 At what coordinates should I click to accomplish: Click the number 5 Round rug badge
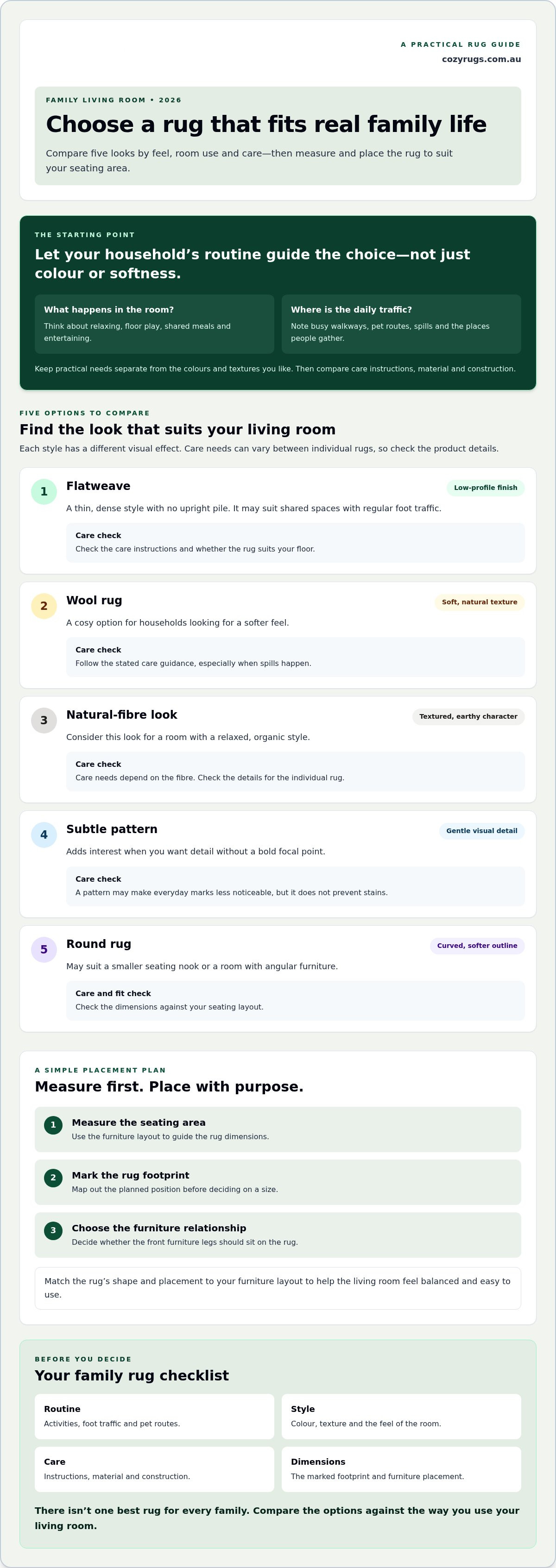44,950
